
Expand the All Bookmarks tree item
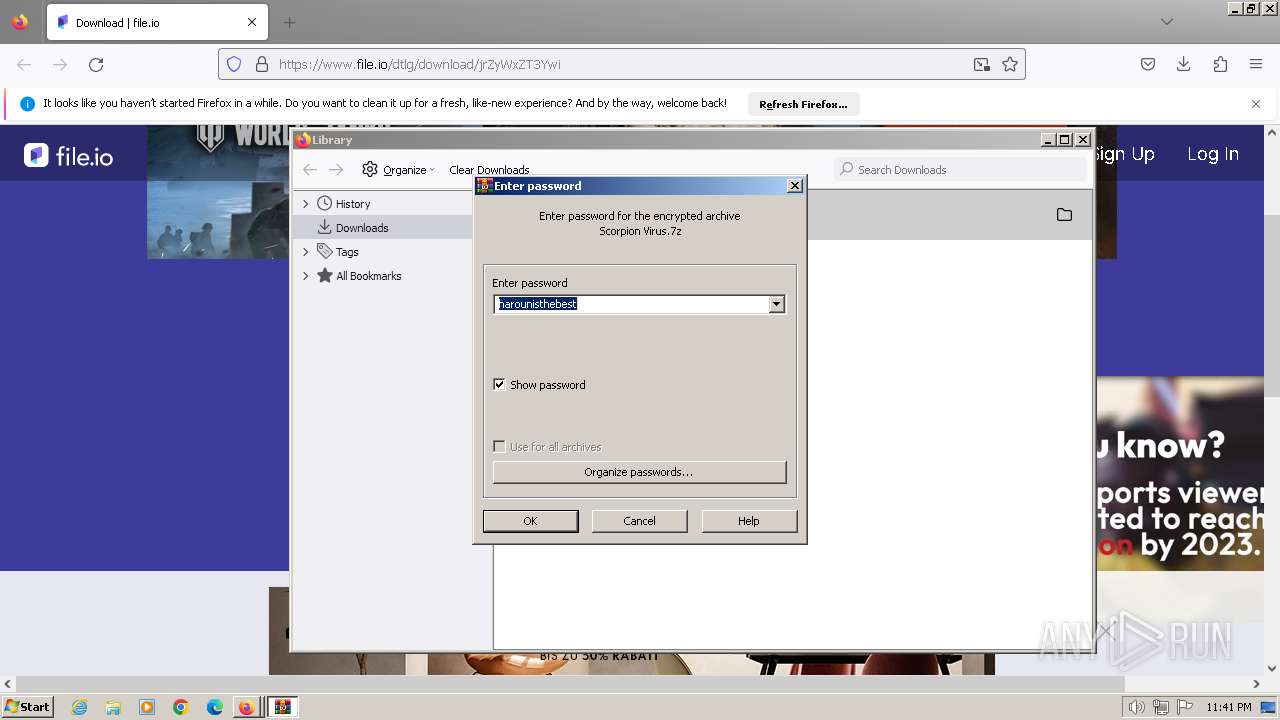coord(306,276)
